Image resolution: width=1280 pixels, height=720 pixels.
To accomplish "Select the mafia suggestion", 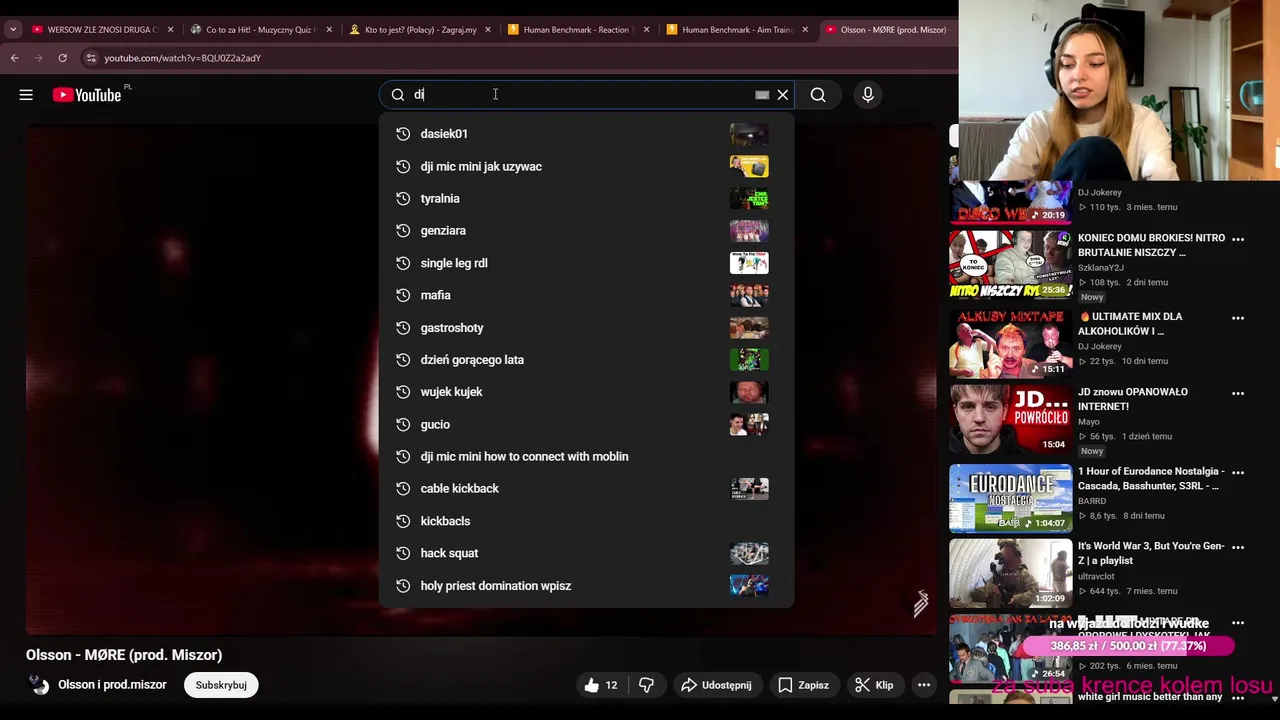I will [586, 295].
